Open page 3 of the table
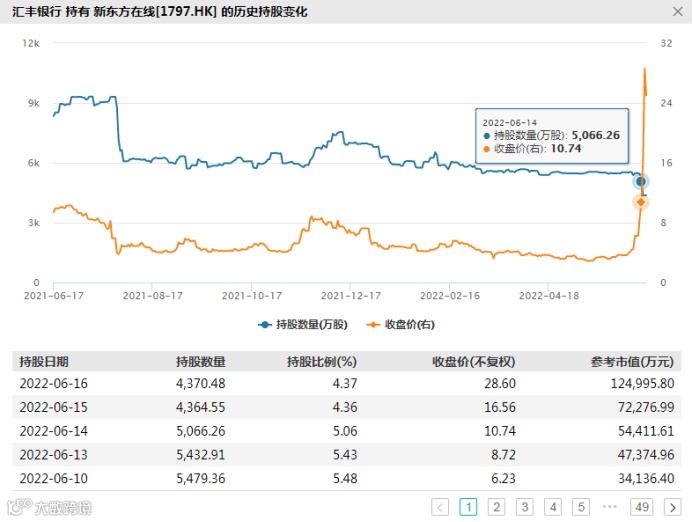Image resolution: width=693 pixels, height=522 pixels. pos(525,507)
